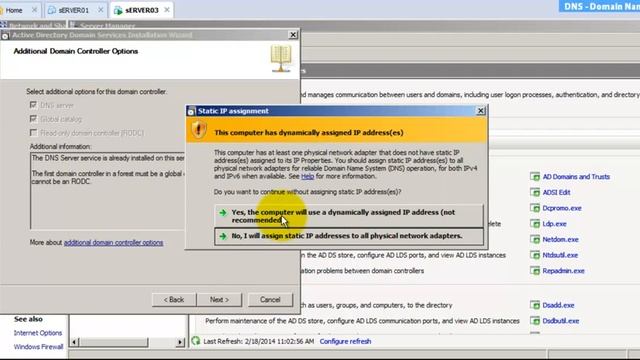The width and height of the screenshot is (640, 360).
Task: Switch to the Home tab
Action: [14, 10]
